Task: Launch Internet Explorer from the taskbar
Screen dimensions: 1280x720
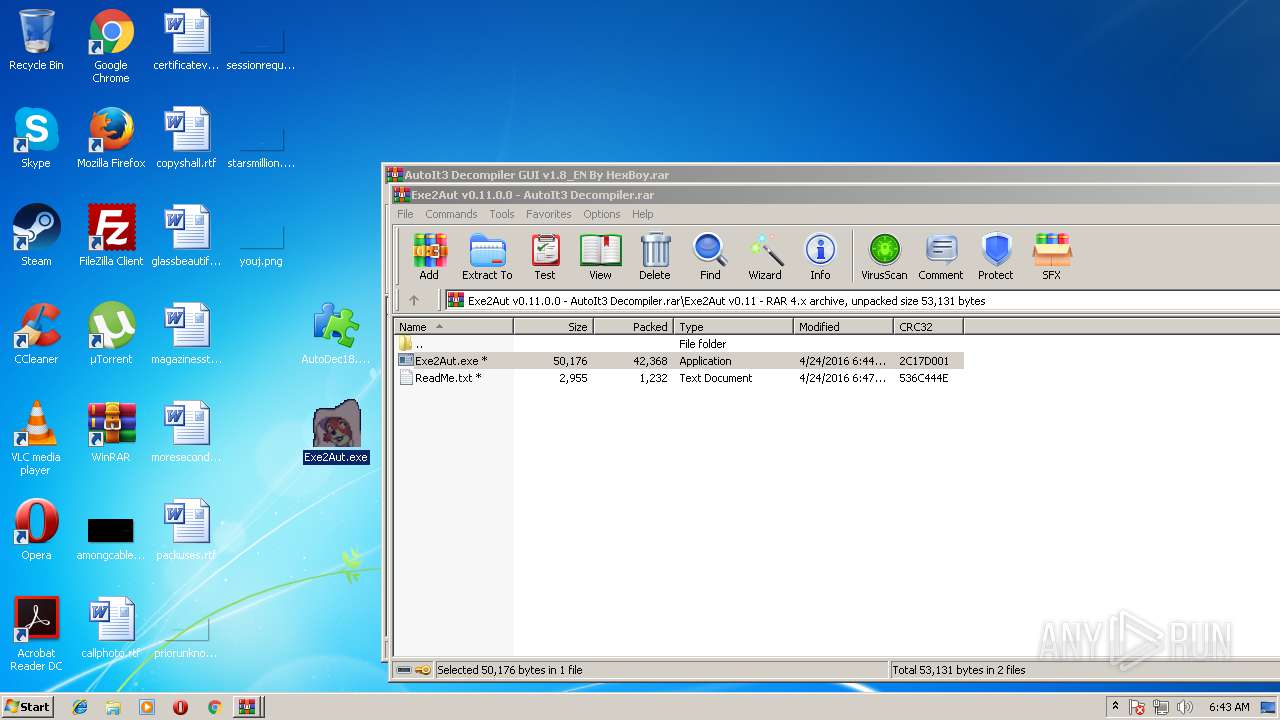Action: 80,707
